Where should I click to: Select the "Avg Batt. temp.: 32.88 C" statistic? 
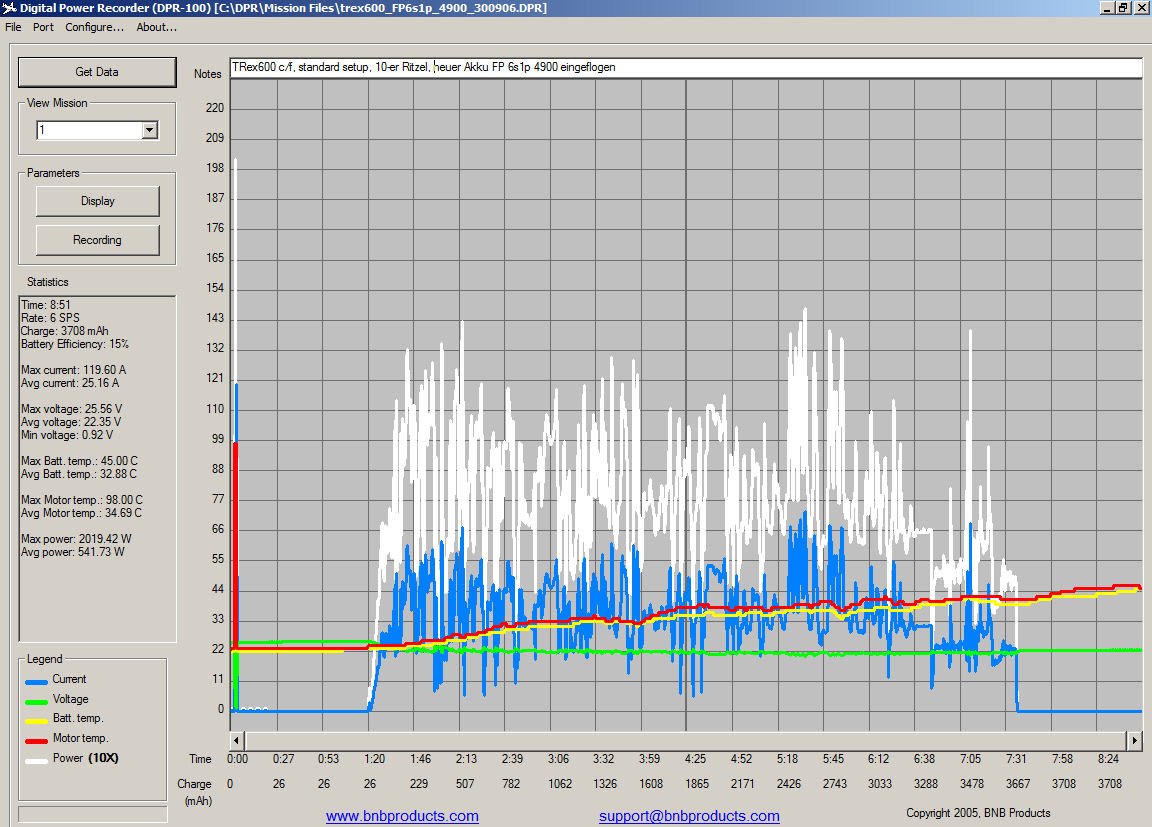coord(79,474)
